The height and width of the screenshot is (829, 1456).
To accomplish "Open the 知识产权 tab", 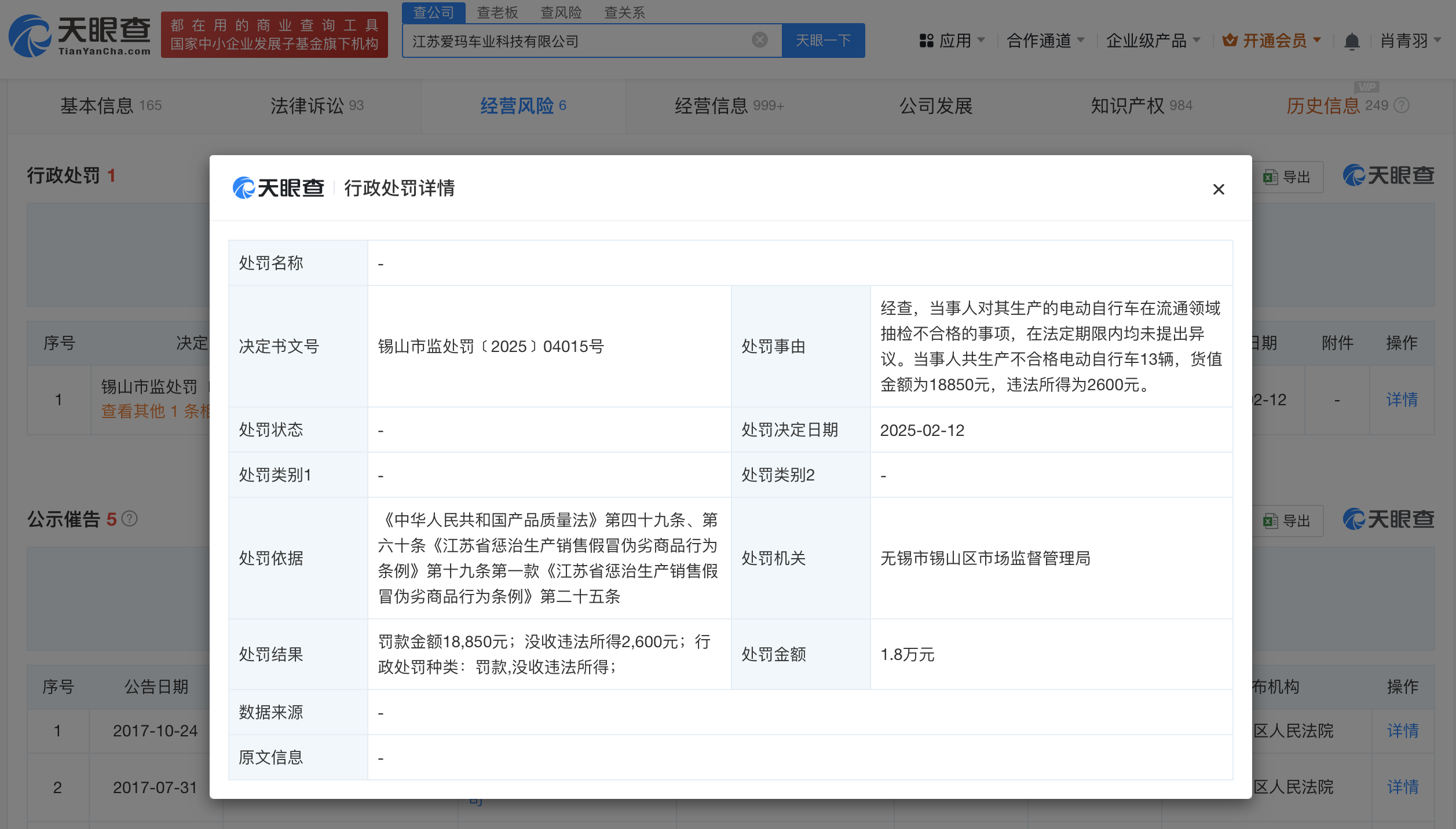I will click(1142, 105).
